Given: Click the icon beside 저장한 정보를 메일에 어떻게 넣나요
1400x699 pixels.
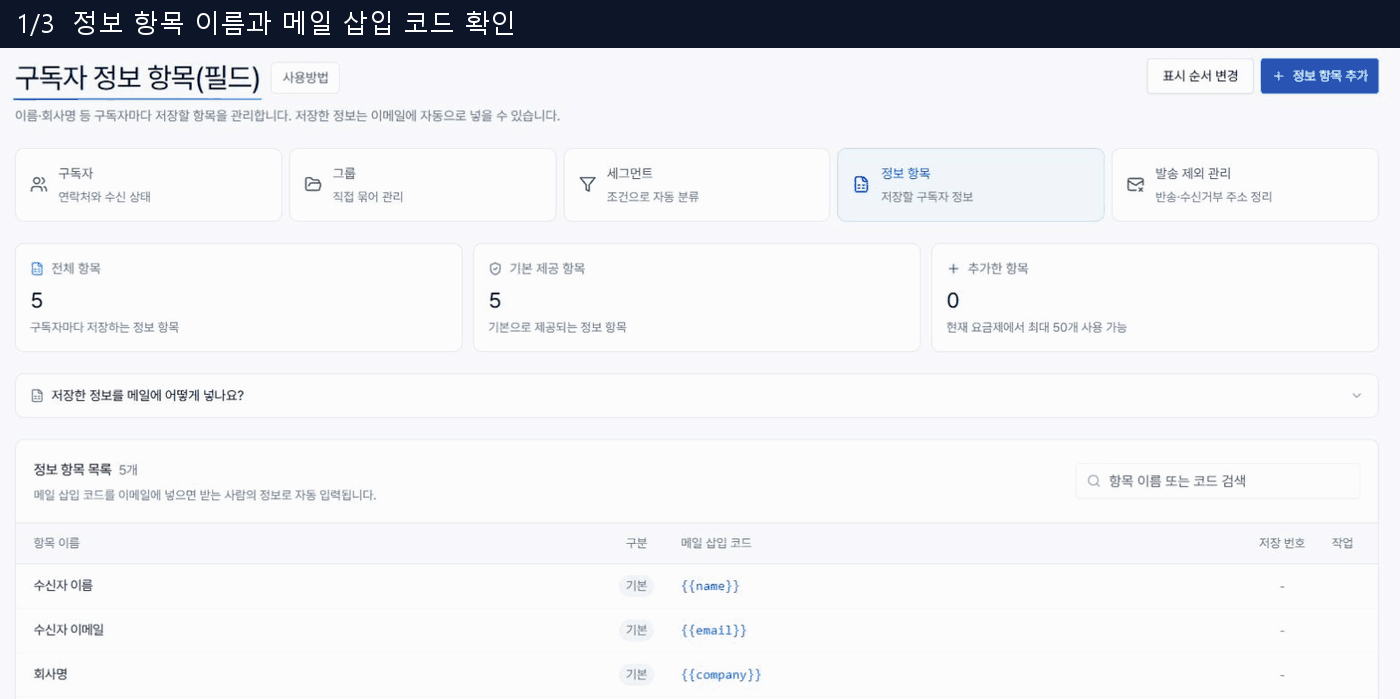Looking at the screenshot, I should tap(37, 396).
